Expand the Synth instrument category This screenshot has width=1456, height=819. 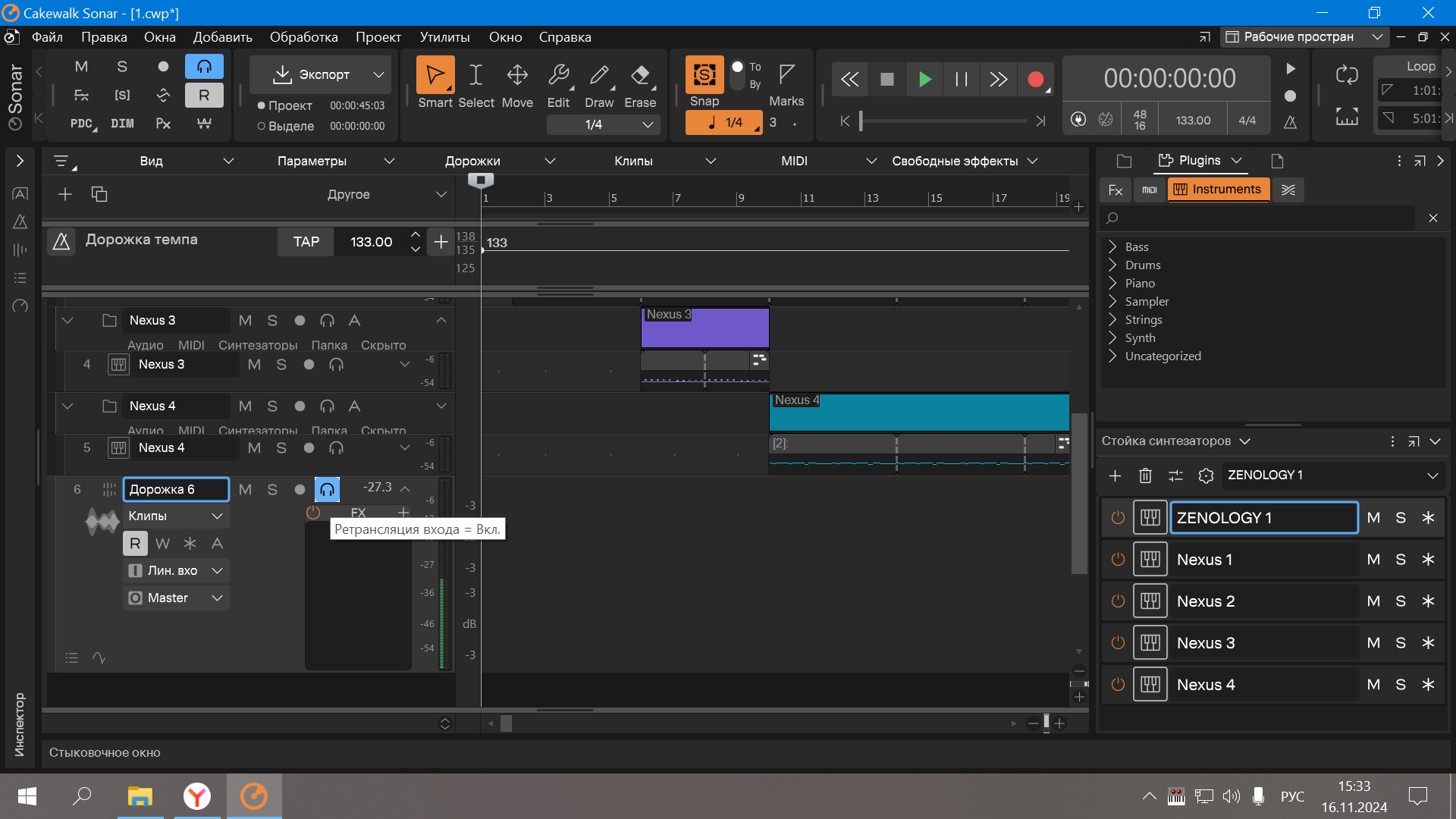pyautogui.click(x=1112, y=338)
